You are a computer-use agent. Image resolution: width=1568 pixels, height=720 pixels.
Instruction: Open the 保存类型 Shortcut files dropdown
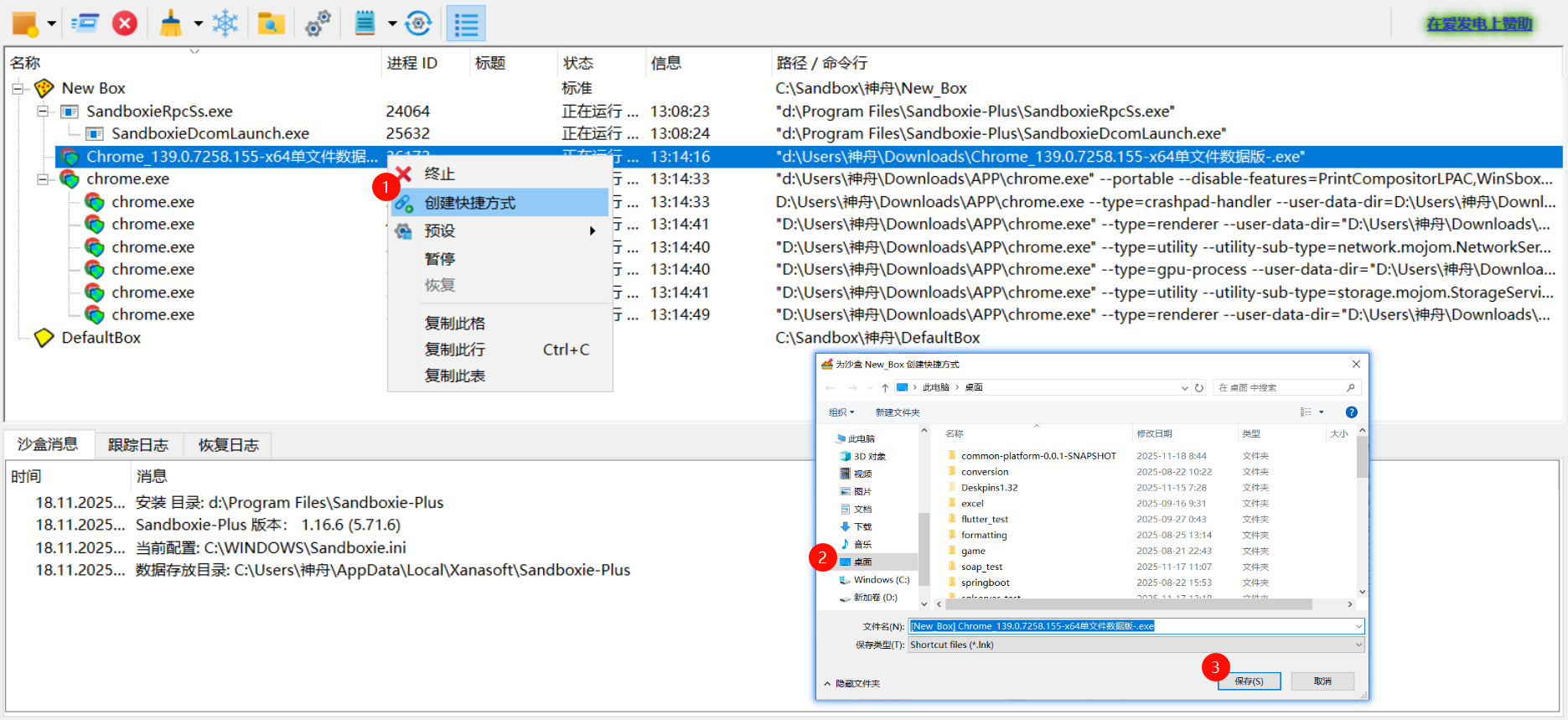click(1136, 645)
